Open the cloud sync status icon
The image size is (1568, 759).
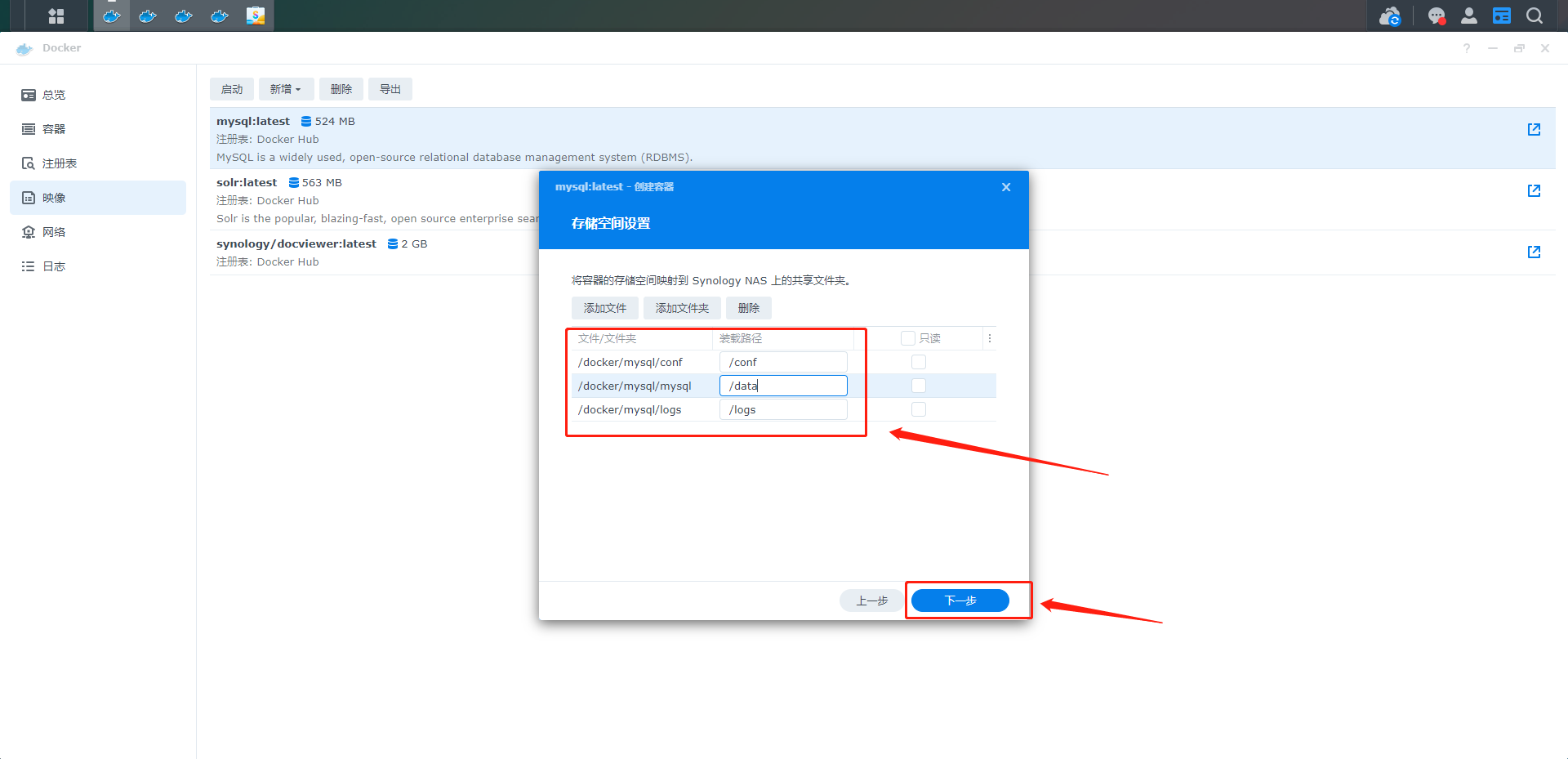[x=1390, y=16]
